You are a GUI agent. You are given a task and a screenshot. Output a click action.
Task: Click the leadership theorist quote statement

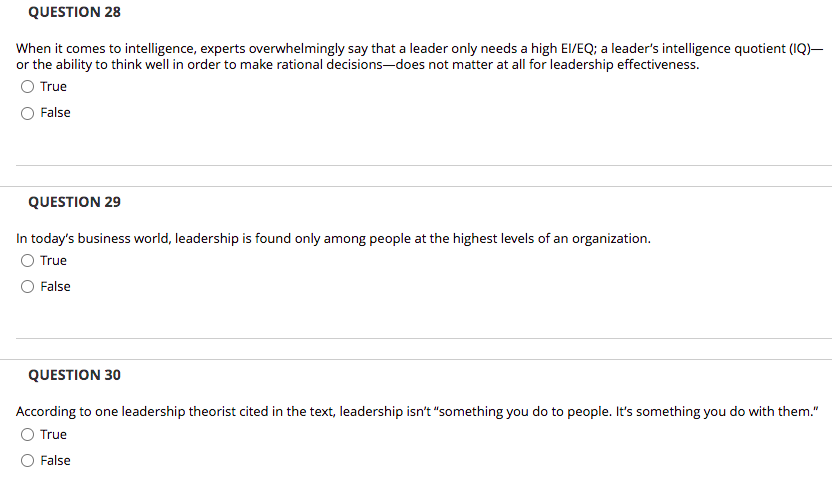(x=417, y=412)
